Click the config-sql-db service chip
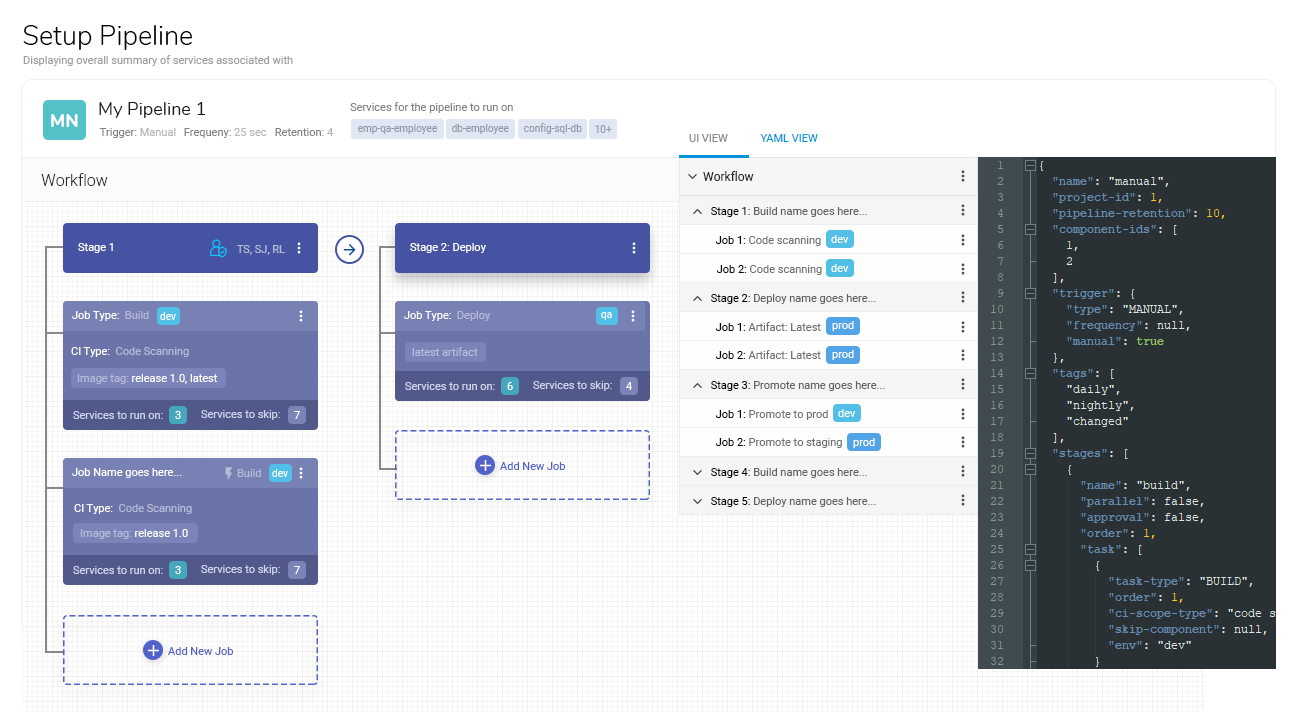The image size is (1298, 722). point(553,128)
